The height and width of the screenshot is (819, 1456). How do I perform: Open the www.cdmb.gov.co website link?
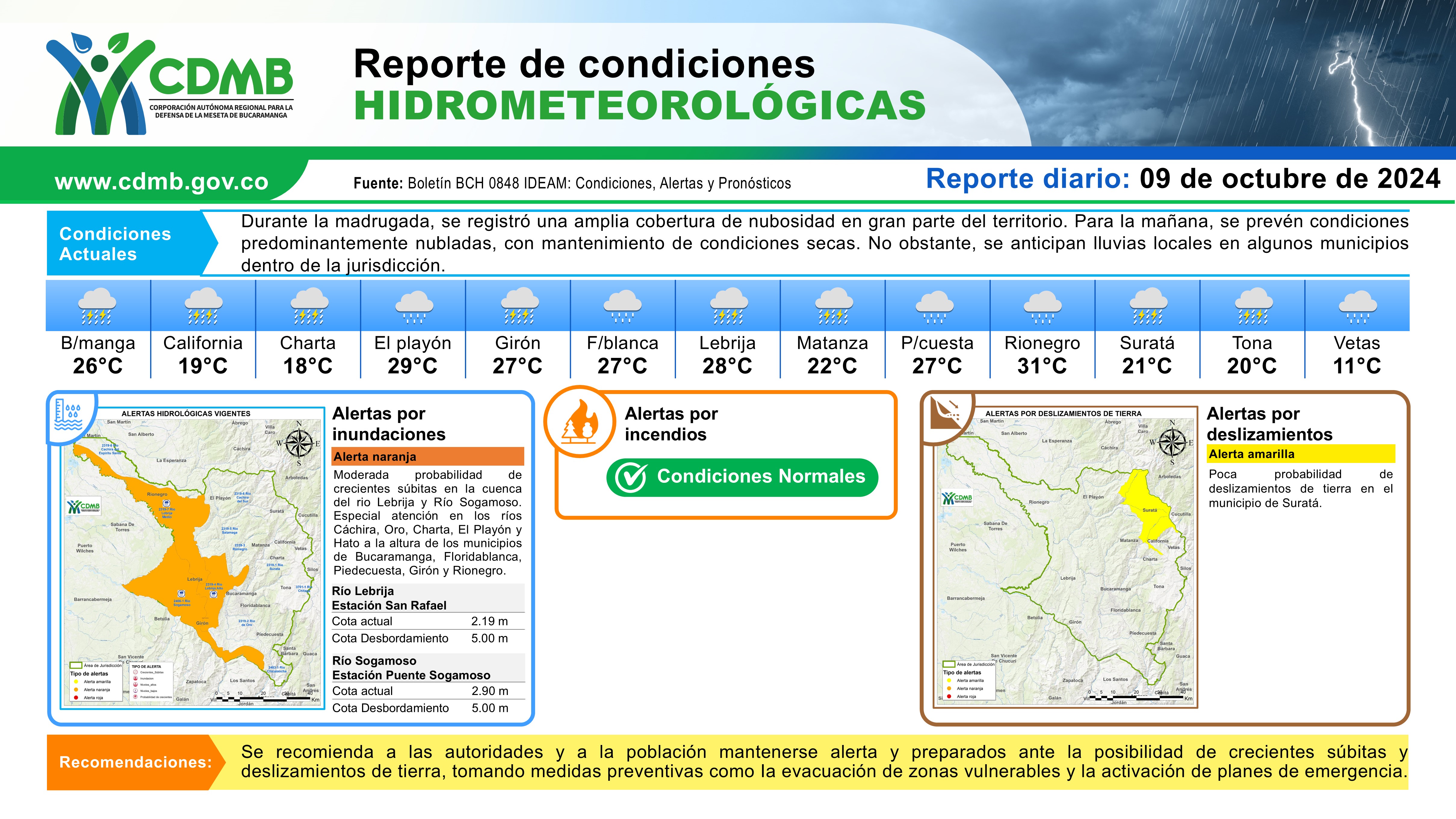coord(162,182)
